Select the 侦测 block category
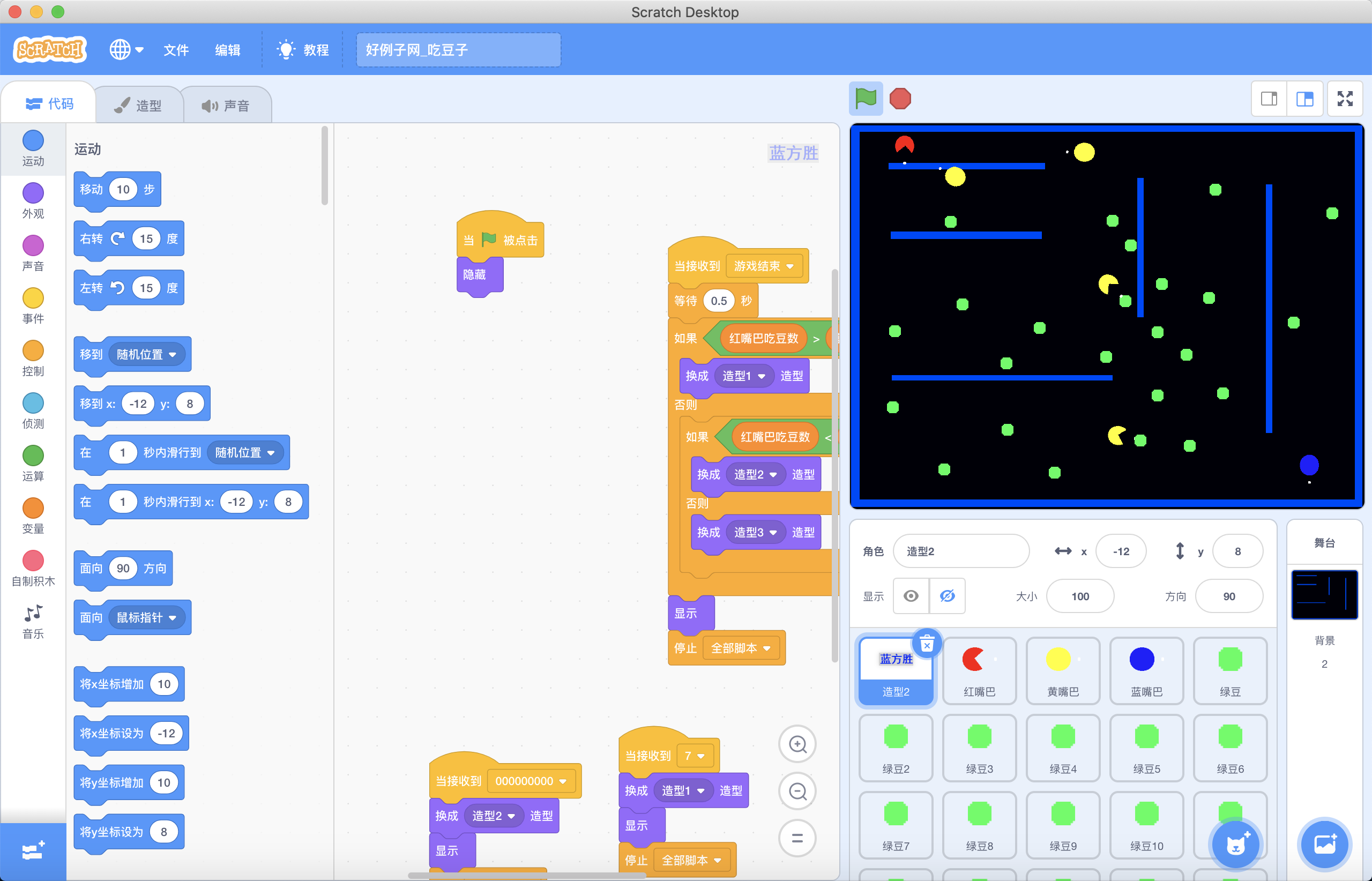Screen dimensions: 1372x881 pos(33,410)
